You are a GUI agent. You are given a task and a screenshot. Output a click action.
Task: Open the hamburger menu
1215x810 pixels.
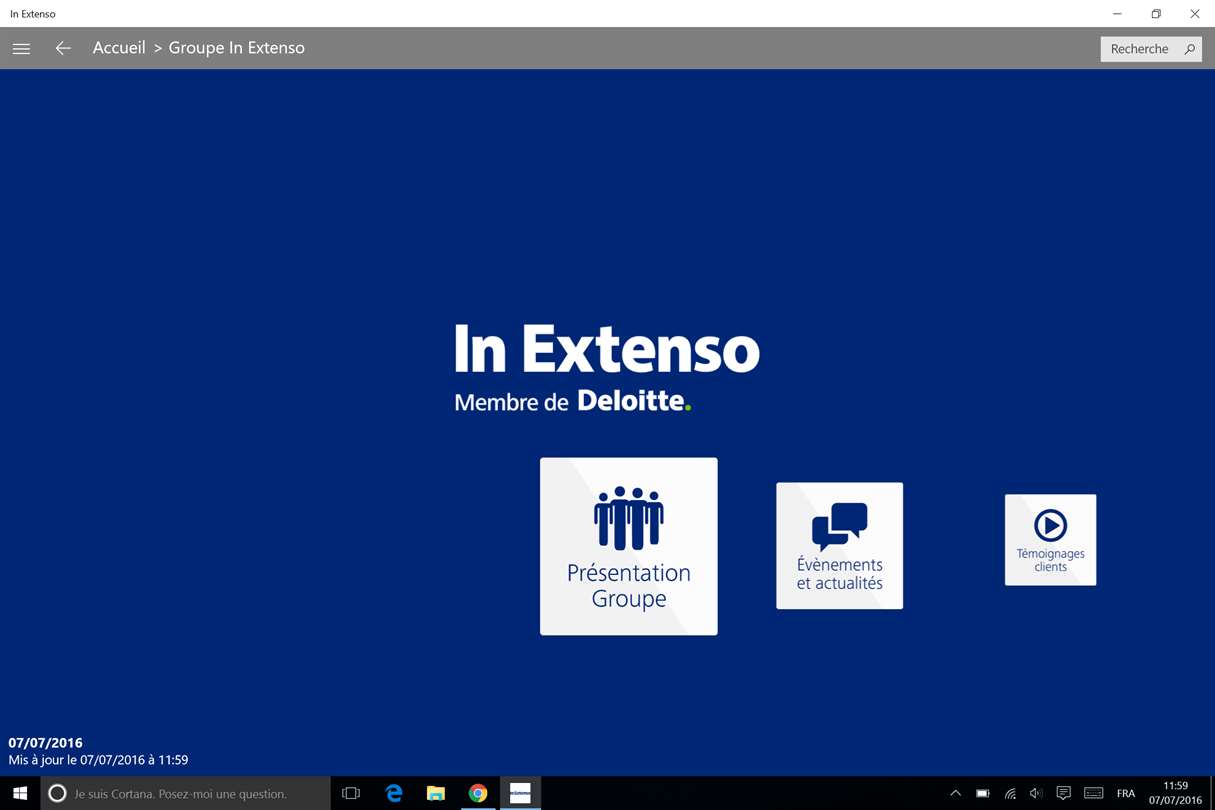click(21, 48)
